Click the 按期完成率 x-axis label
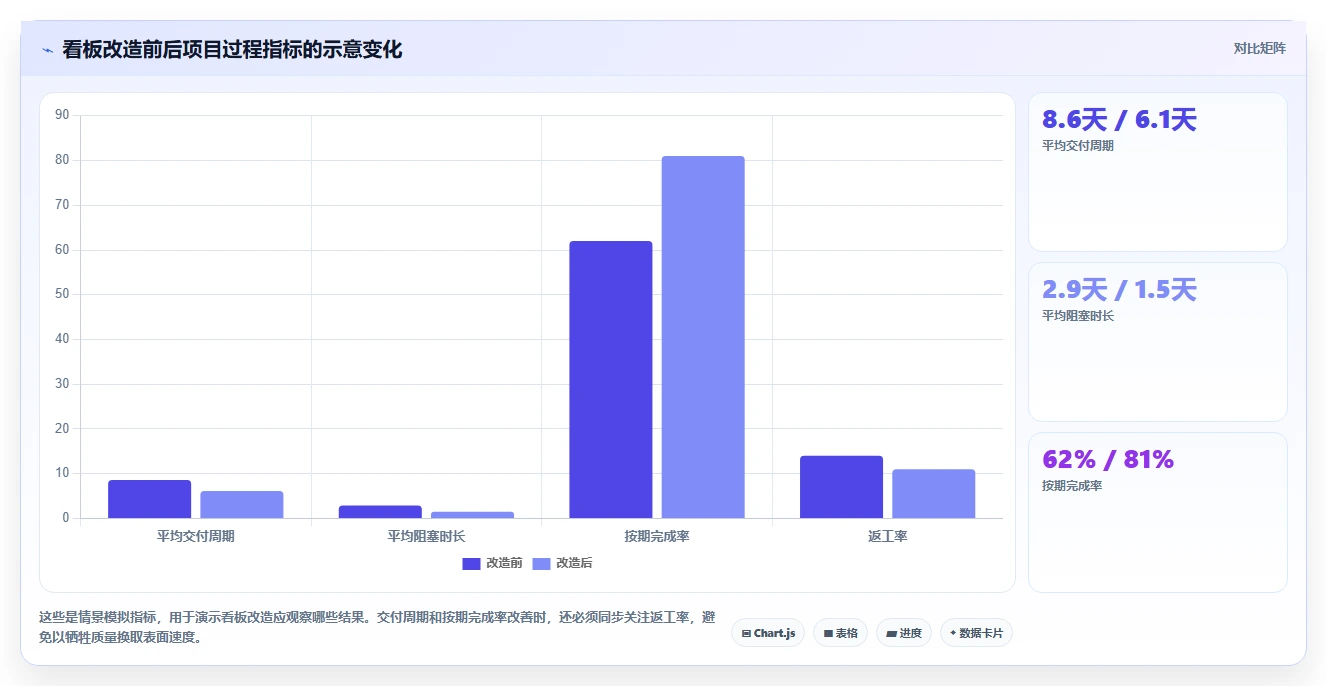Viewport: 1327px width, 686px height. coord(657,536)
